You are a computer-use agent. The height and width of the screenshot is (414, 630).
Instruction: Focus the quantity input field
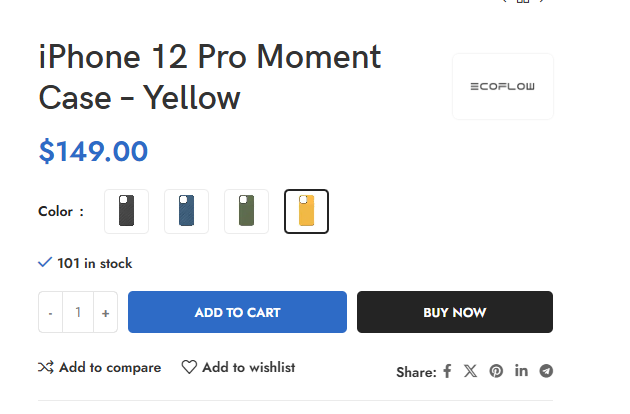tap(78, 312)
